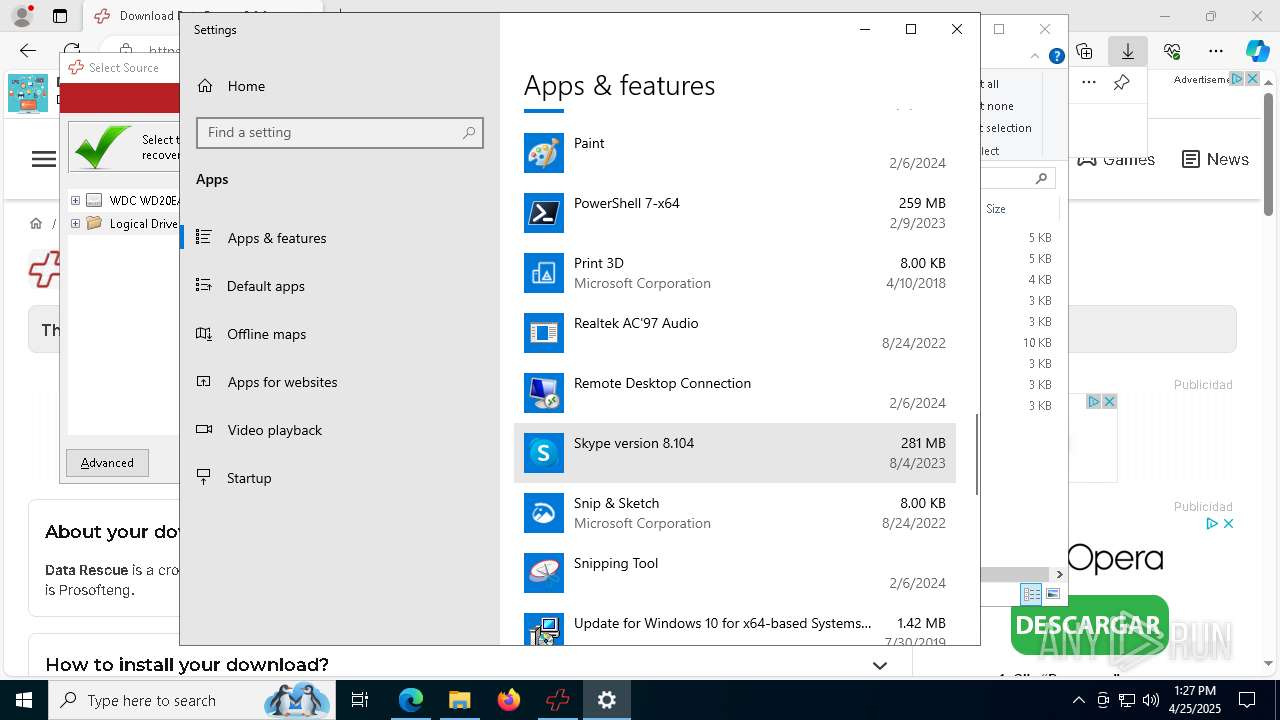Open Copilot icon in Edge
1280x720 pixels.
1257,51
